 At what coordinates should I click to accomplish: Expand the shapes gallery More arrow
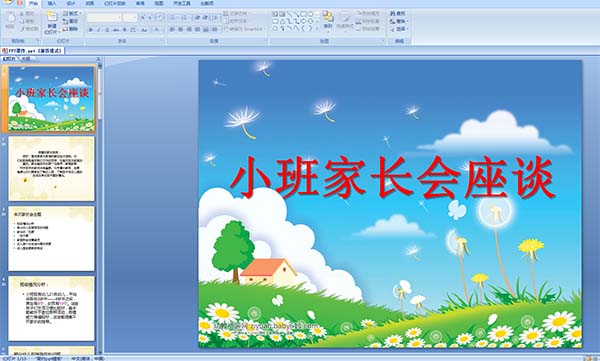pos(317,29)
